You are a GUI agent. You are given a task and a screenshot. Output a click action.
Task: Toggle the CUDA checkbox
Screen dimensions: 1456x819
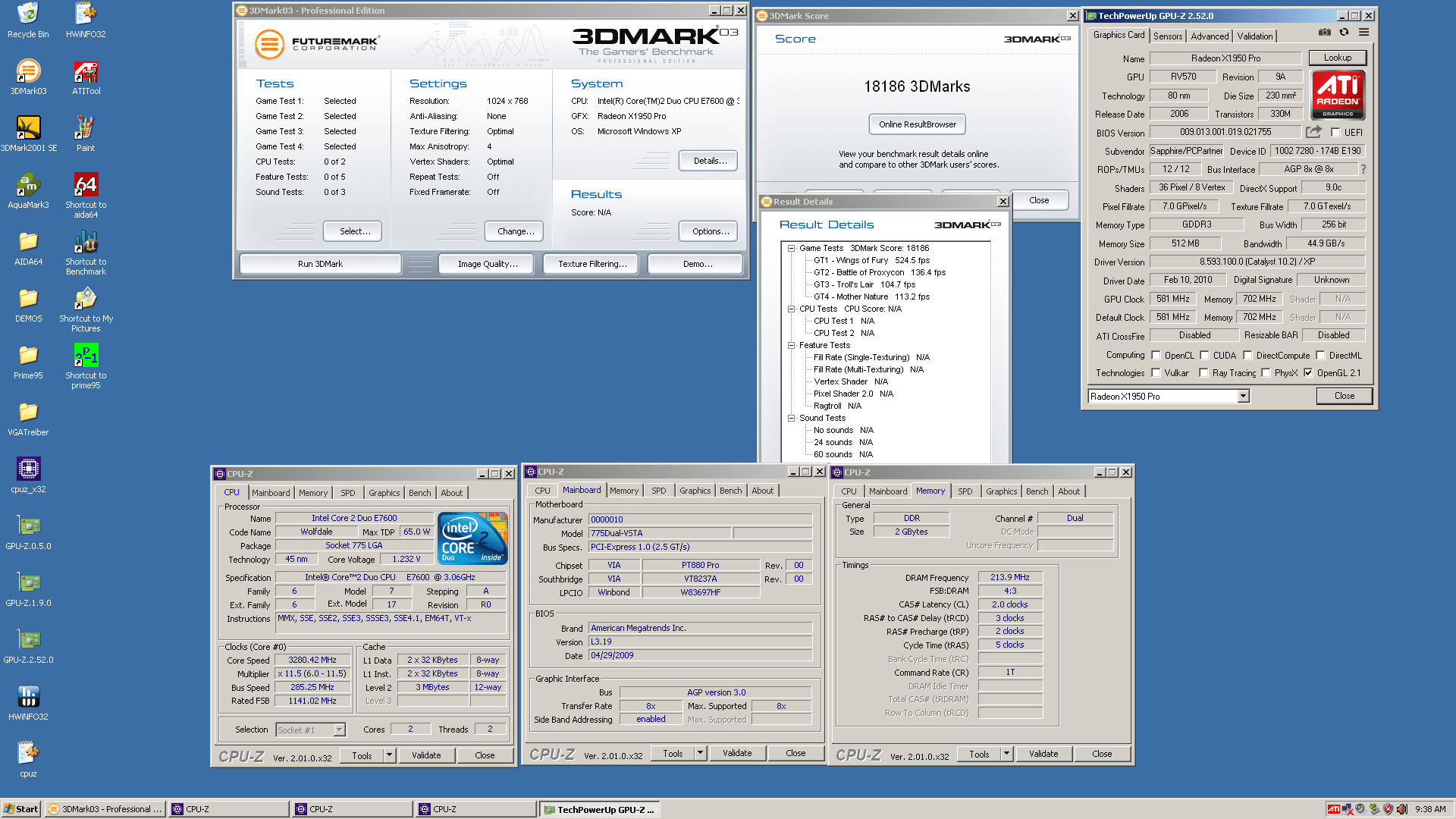1203,355
